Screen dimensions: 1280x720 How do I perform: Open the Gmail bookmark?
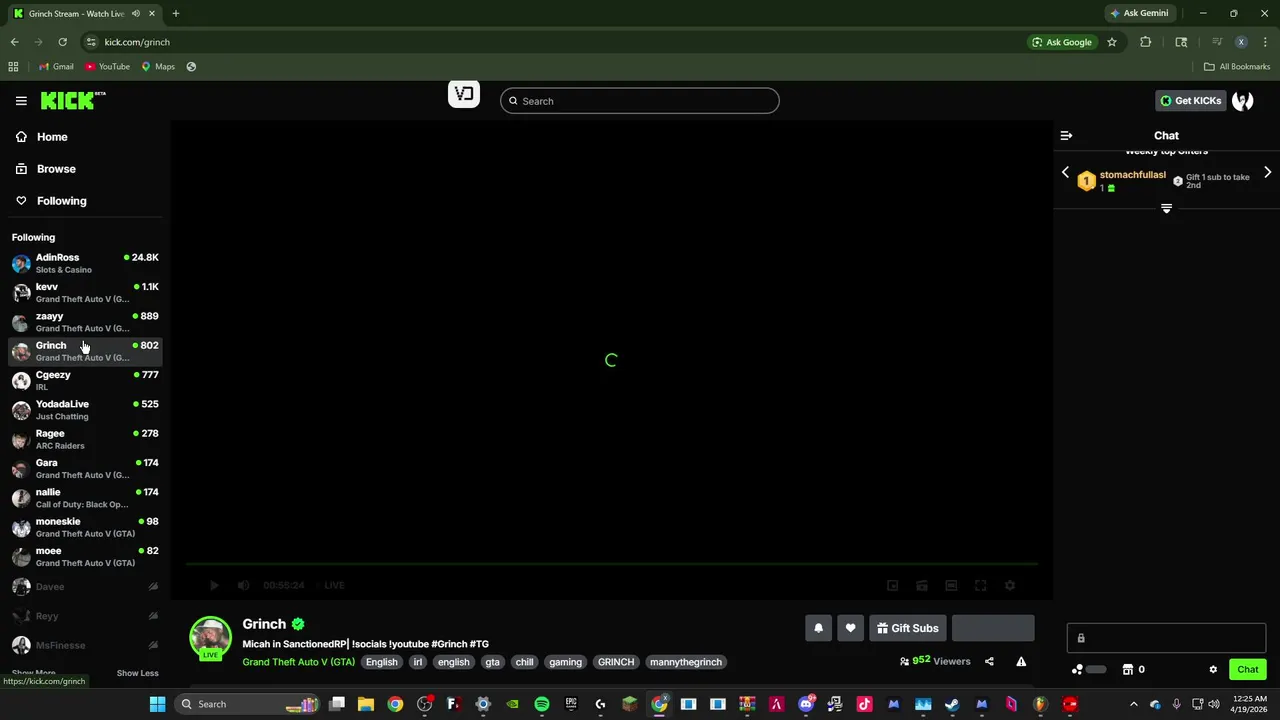tap(56, 67)
